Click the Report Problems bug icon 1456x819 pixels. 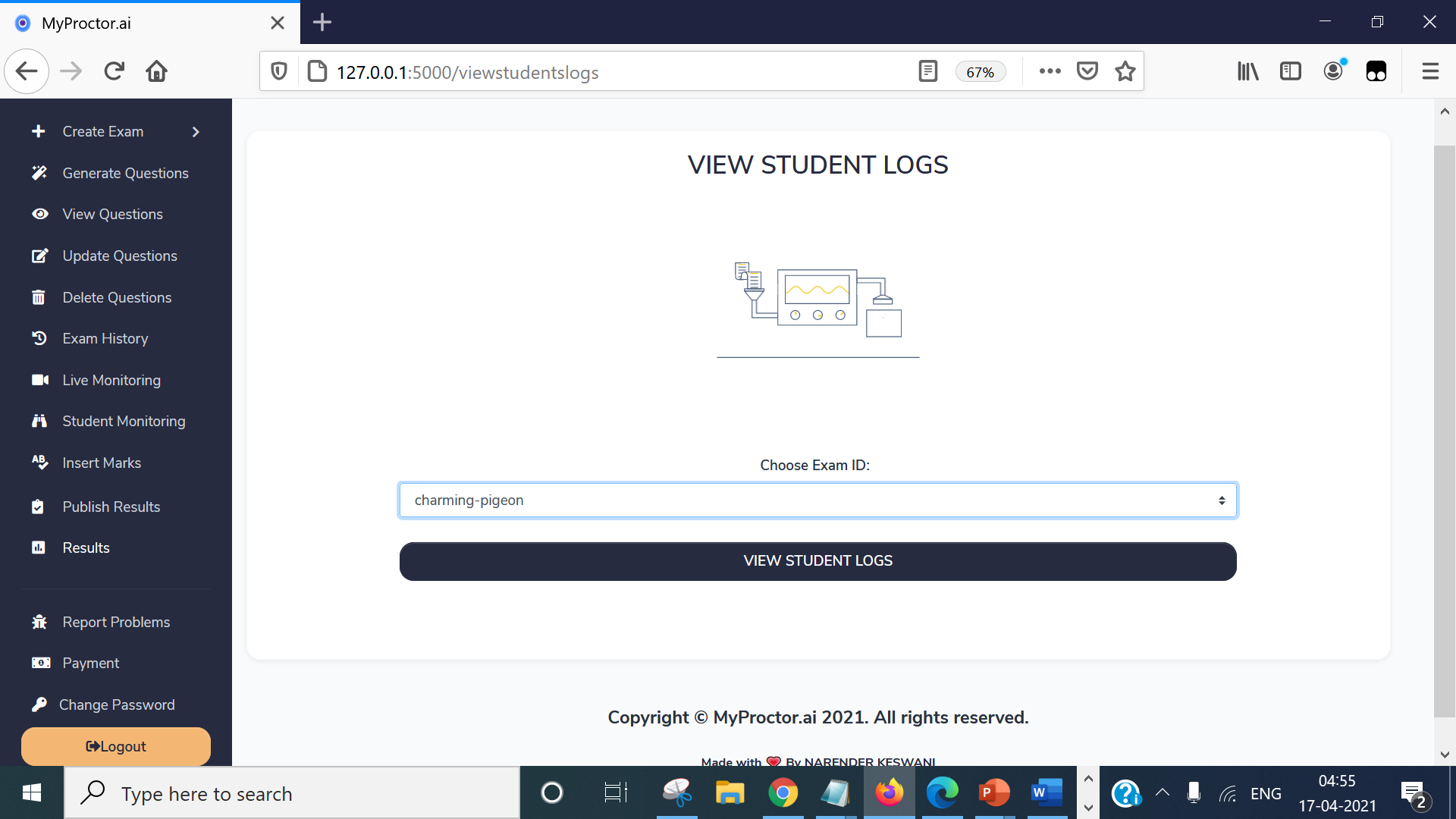pyautogui.click(x=39, y=622)
